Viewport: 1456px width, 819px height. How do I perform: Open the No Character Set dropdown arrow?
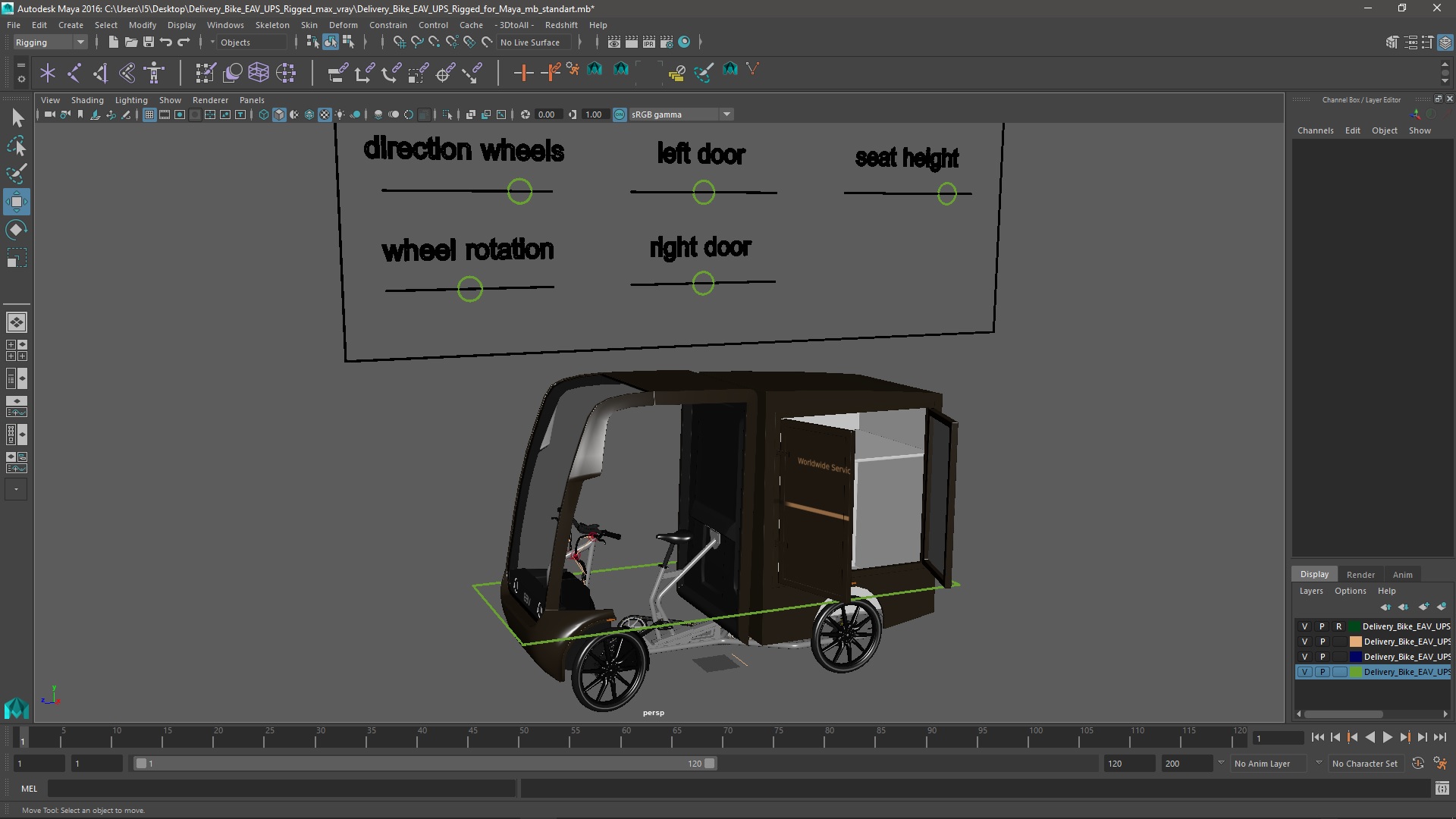pyautogui.click(x=1318, y=763)
